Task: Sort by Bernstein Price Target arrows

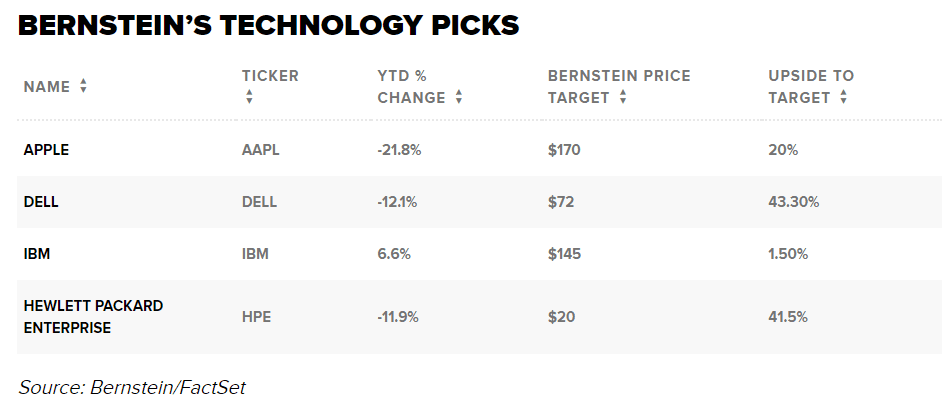Action: 623,98
